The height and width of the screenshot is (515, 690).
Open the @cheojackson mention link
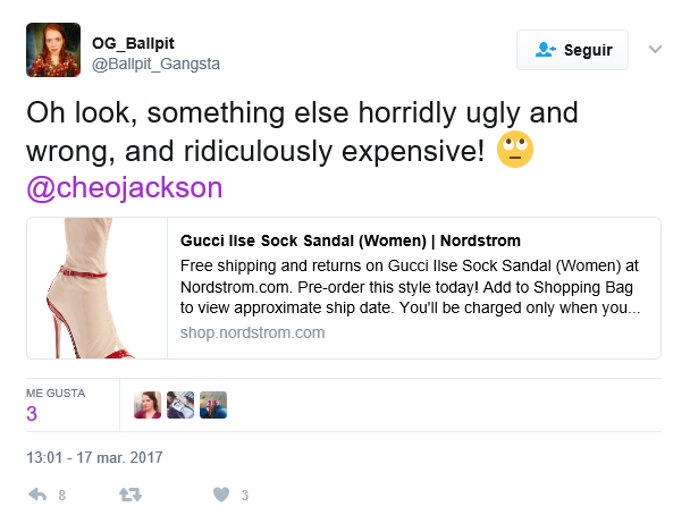[125, 188]
